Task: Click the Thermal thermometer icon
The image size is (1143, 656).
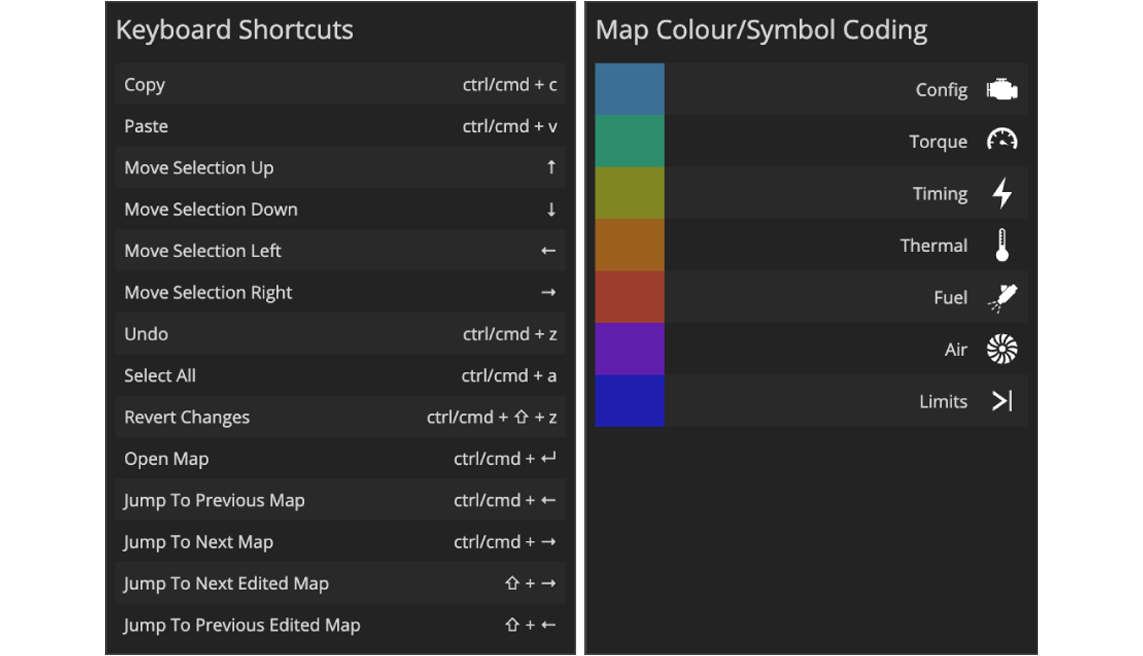Action: click(1002, 245)
